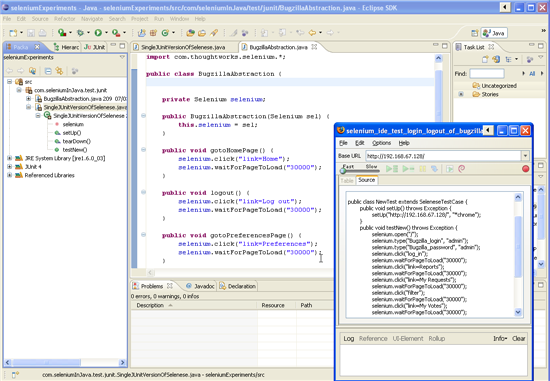
Task: Click the Step icon in Selenium IDE
Action: (x=434, y=169)
